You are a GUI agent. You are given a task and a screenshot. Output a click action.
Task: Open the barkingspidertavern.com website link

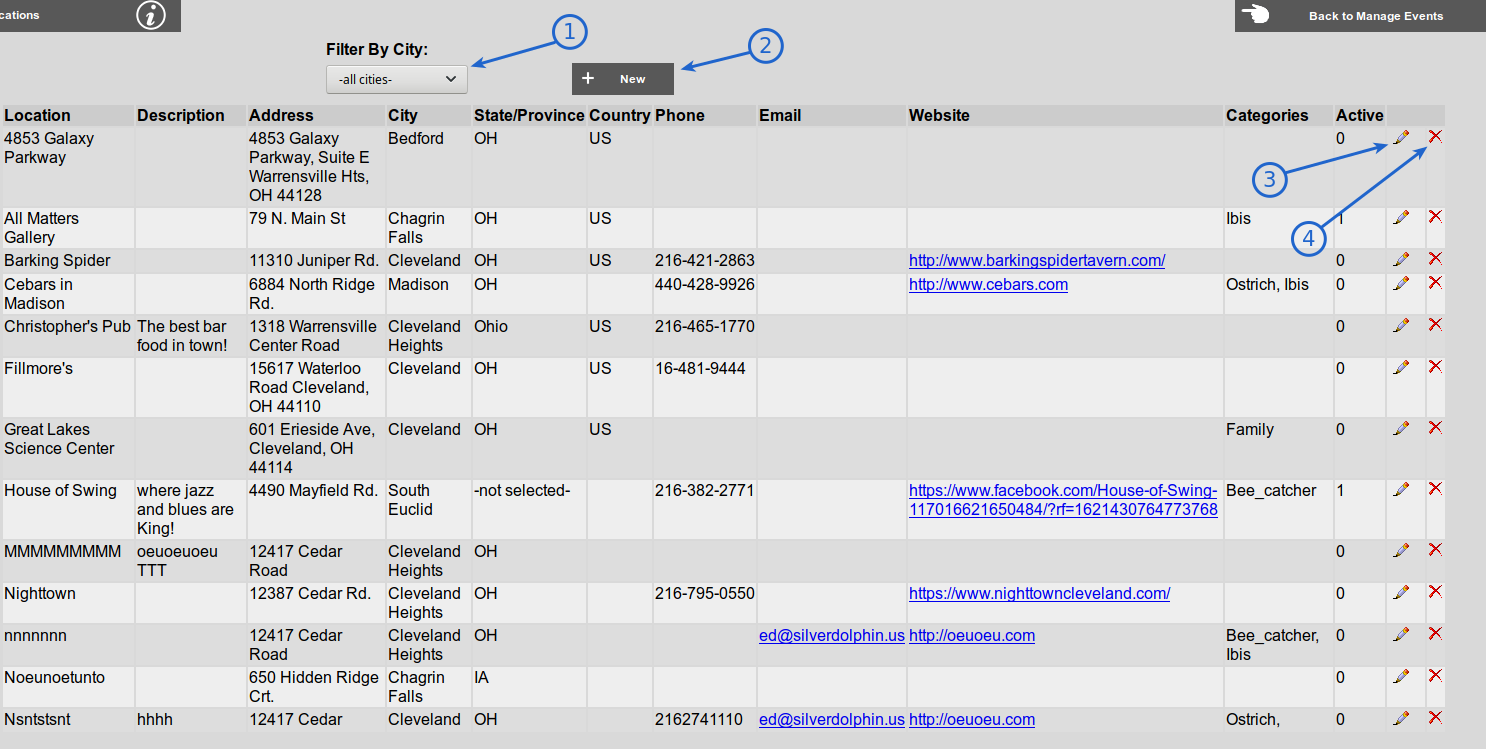click(x=1036, y=261)
